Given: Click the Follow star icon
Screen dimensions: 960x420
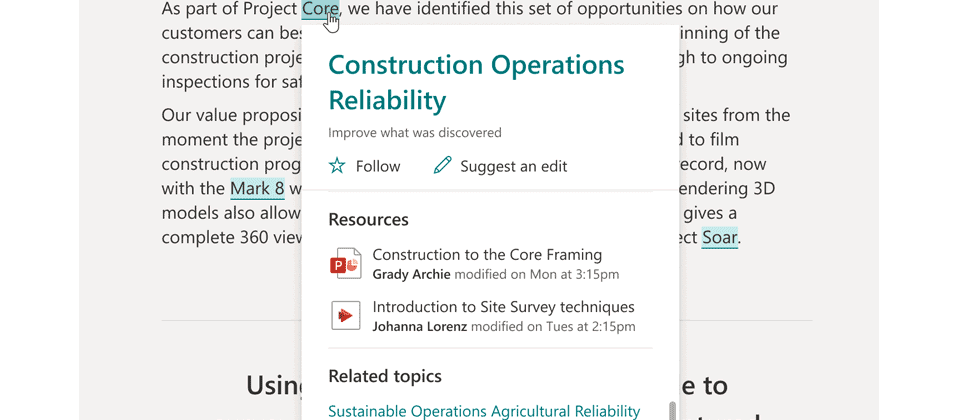Looking at the screenshot, I should pos(337,166).
